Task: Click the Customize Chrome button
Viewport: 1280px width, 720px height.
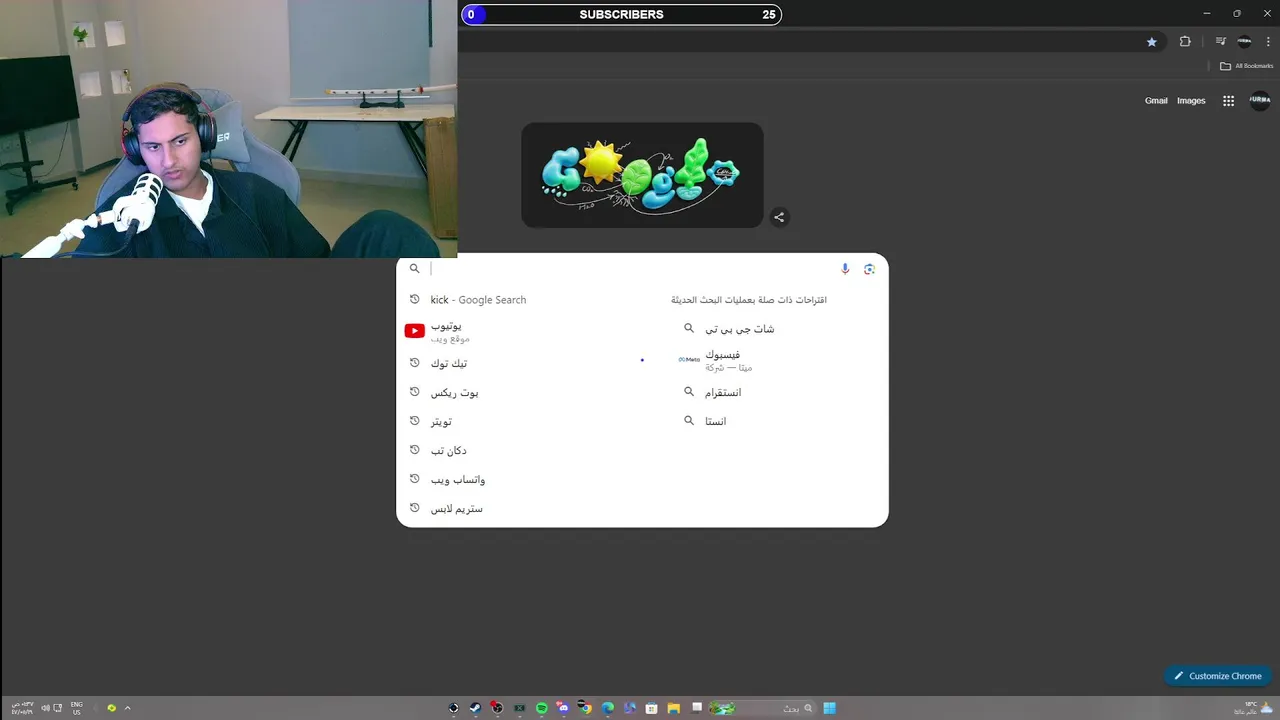Action: click(1217, 676)
